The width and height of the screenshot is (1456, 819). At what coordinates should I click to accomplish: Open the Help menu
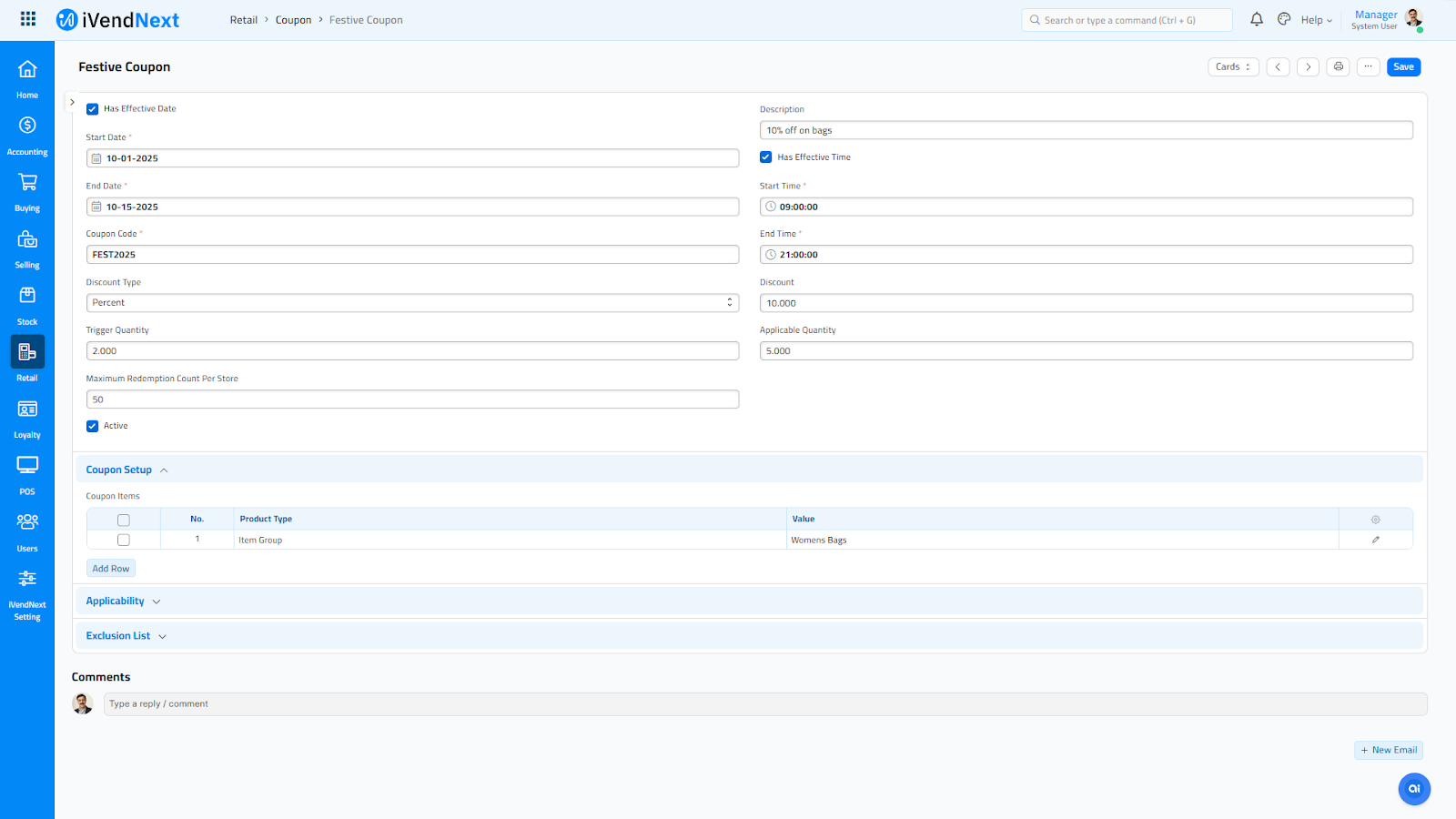[x=1316, y=20]
